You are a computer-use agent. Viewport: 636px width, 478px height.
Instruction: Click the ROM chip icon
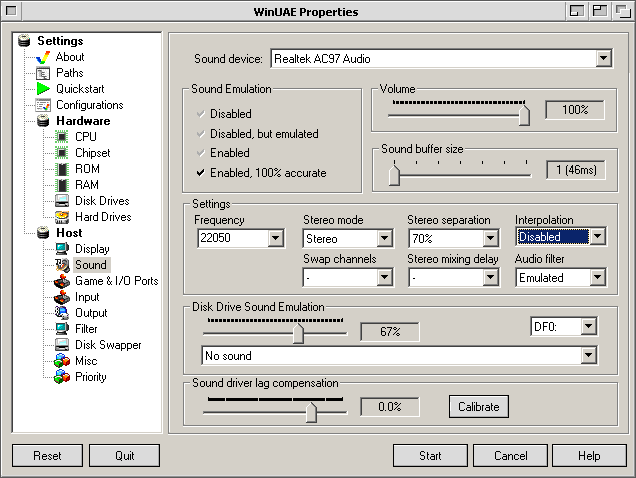(x=62, y=169)
